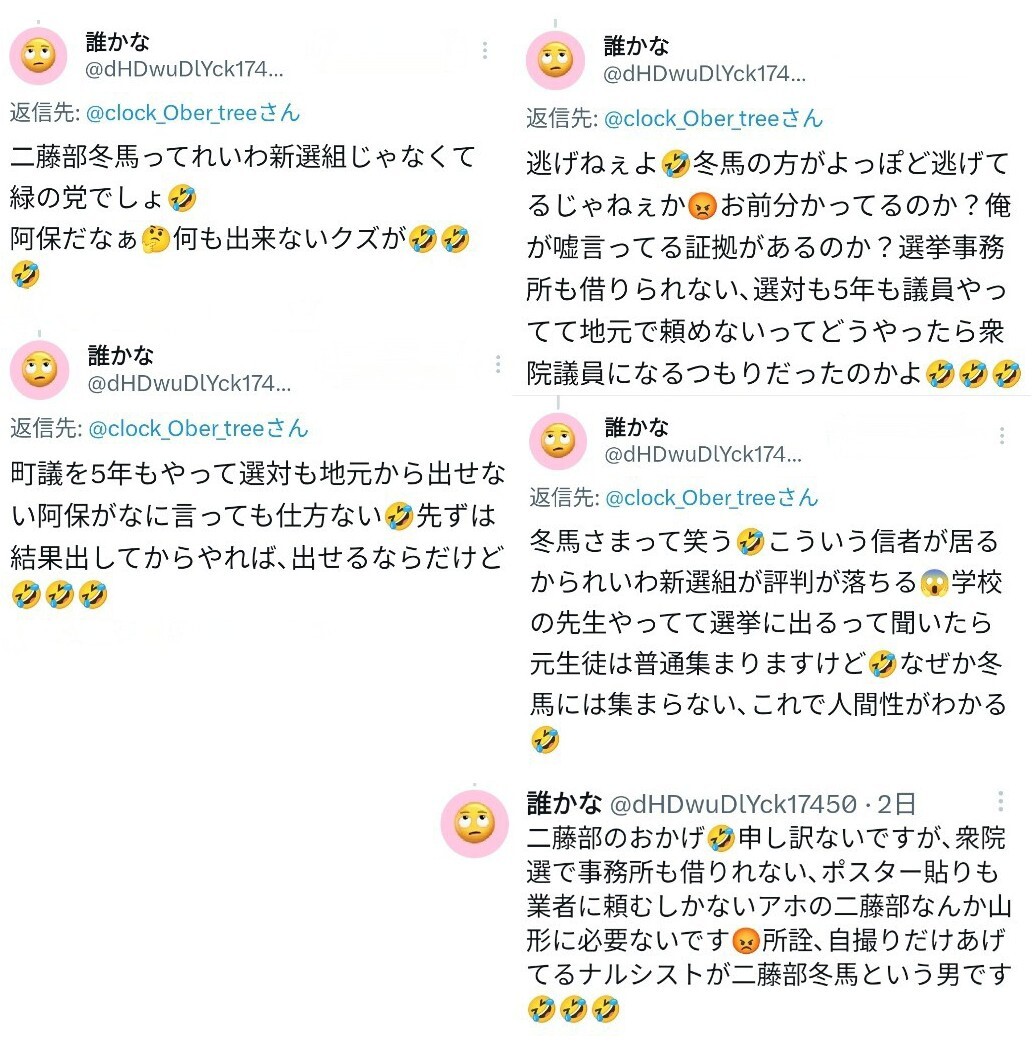Open @clock_Ober_tree reply link in 逃げねぇよ tweet
This screenshot has height=1041, width=1034.
click(x=713, y=118)
